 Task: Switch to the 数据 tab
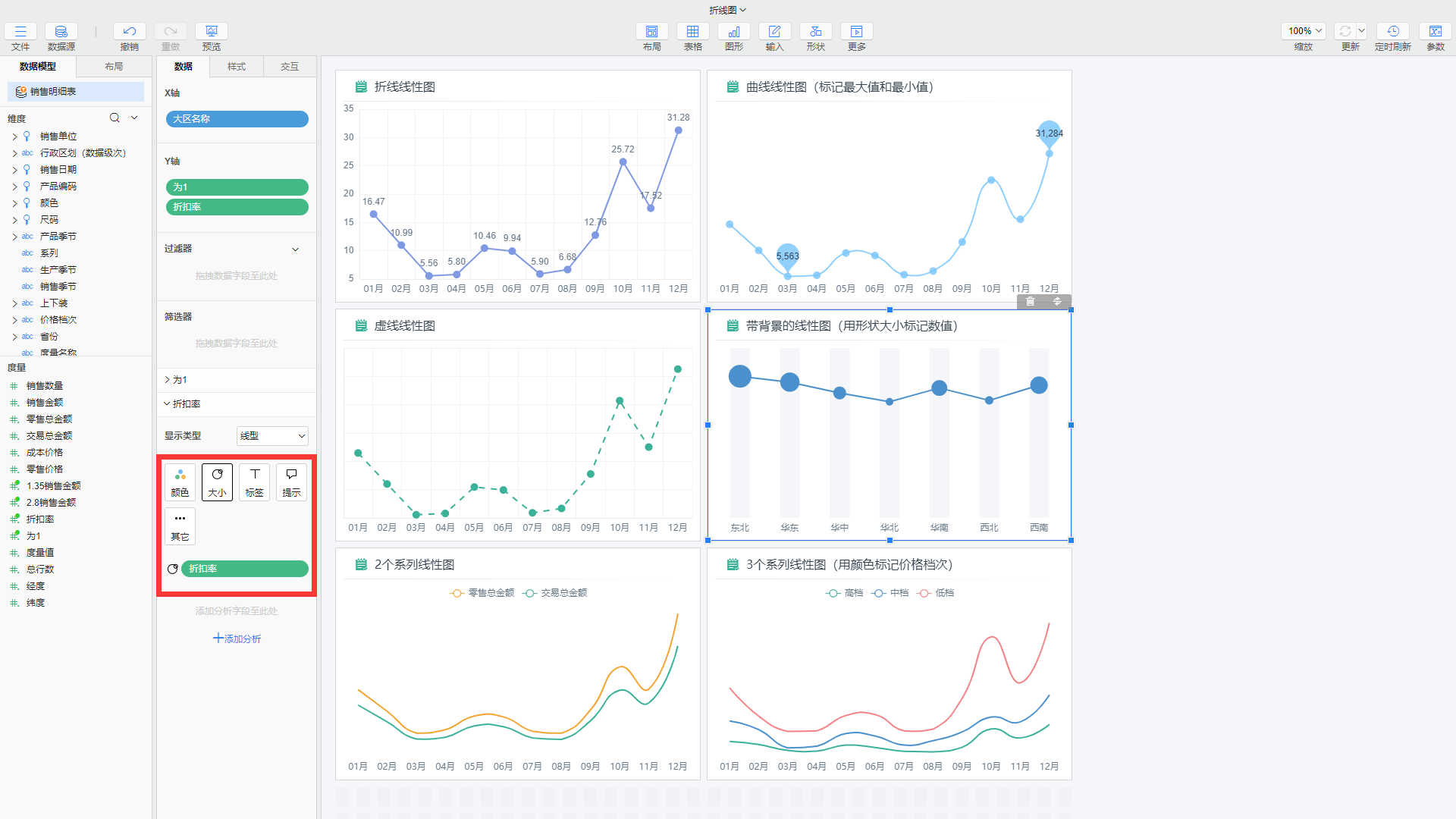[184, 67]
